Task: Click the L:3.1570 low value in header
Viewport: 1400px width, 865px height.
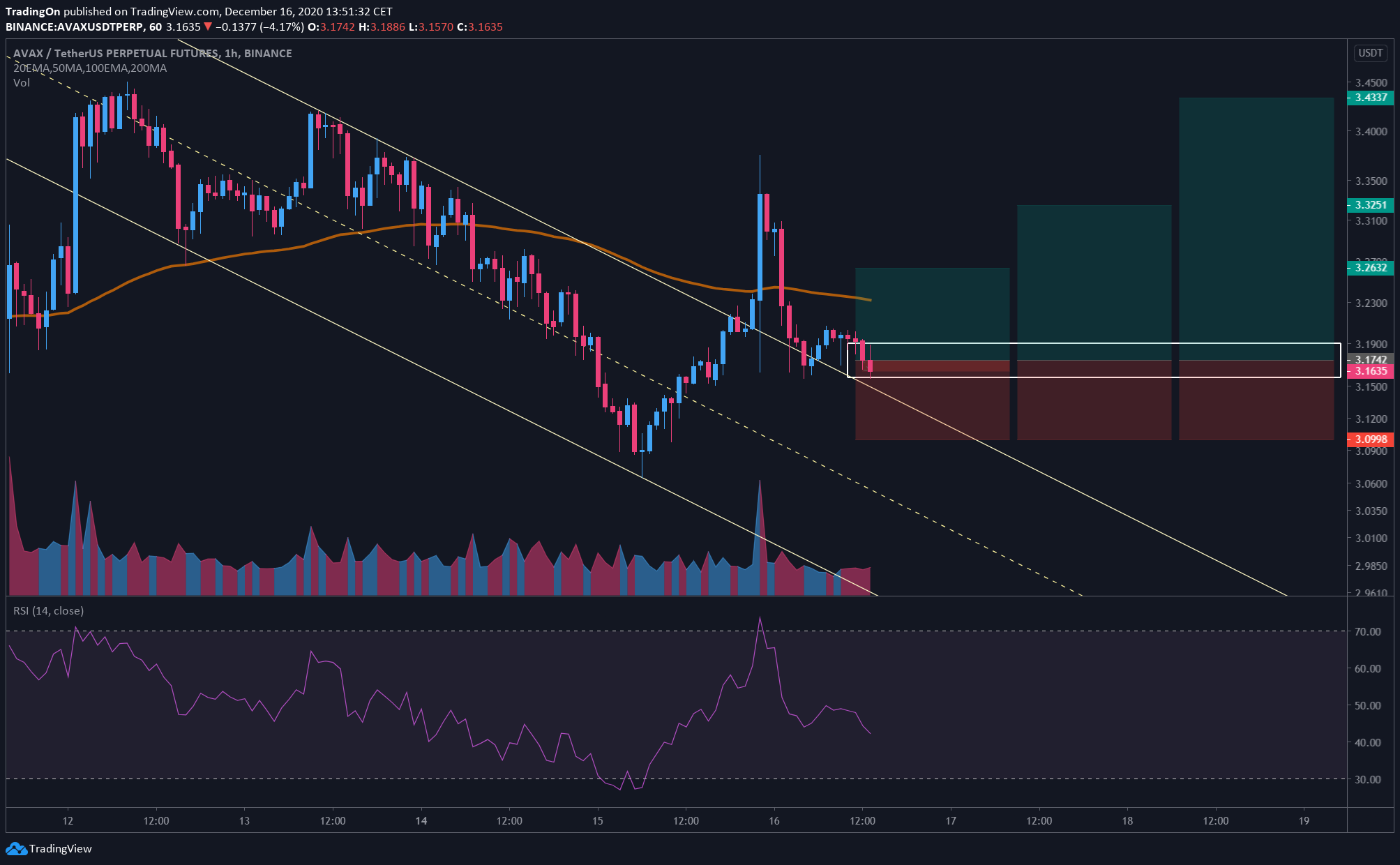Action: (x=431, y=27)
